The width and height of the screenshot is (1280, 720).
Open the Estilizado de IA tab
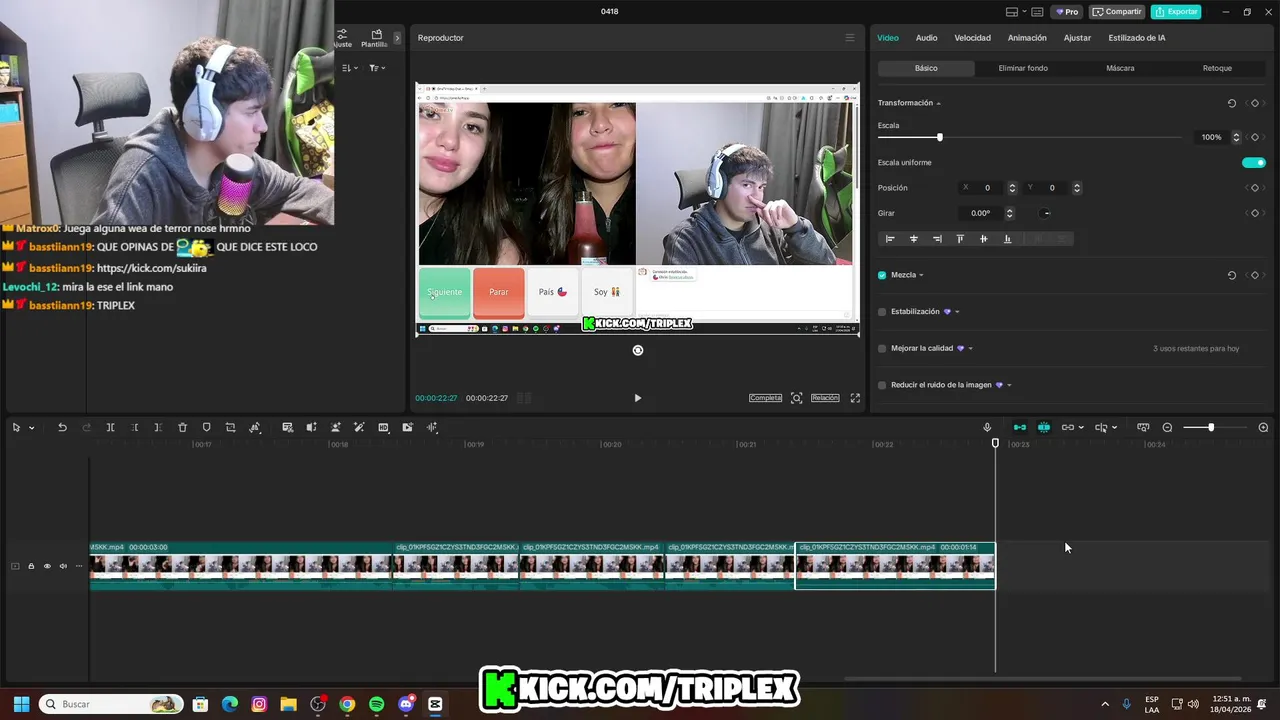click(1137, 38)
